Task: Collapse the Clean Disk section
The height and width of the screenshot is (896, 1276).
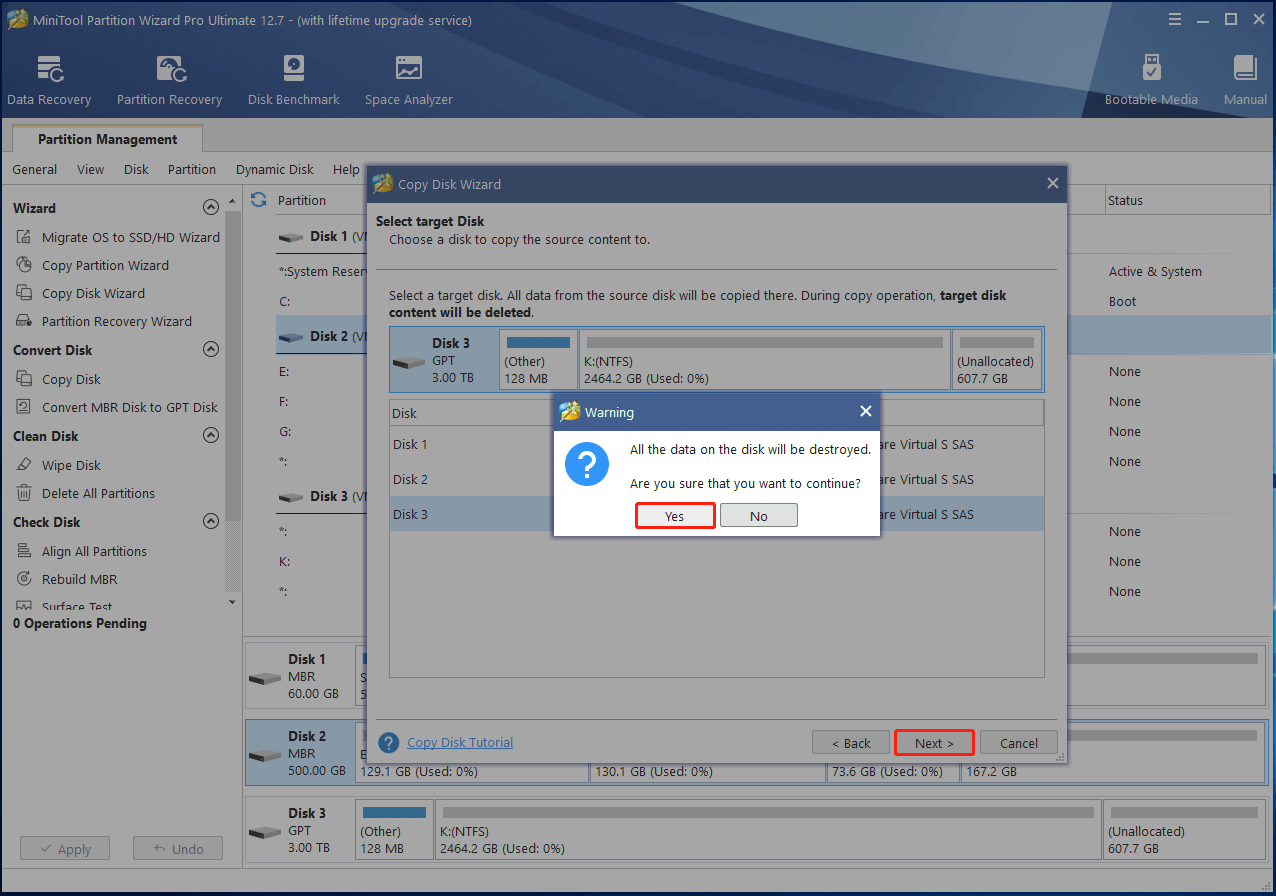Action: pyautogui.click(x=210, y=436)
